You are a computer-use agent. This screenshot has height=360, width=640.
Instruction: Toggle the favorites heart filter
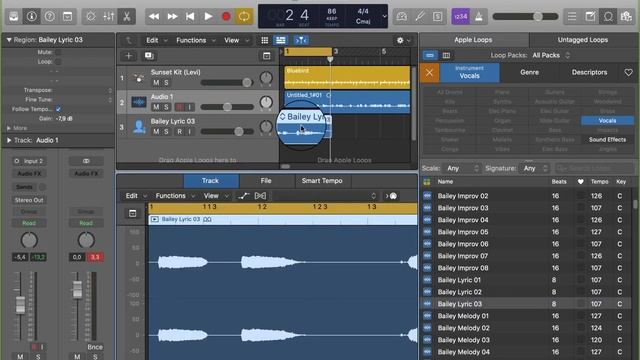629,72
